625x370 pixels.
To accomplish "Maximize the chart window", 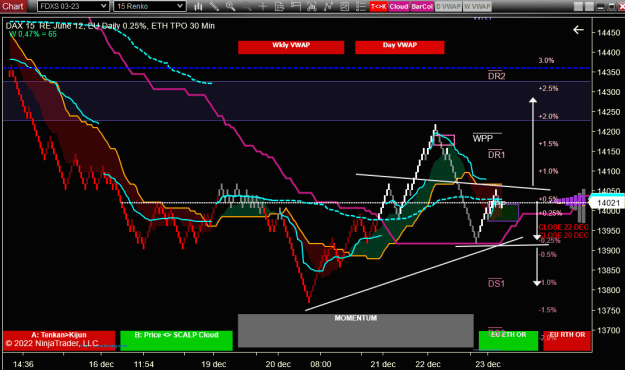I will click(x=611, y=6).
